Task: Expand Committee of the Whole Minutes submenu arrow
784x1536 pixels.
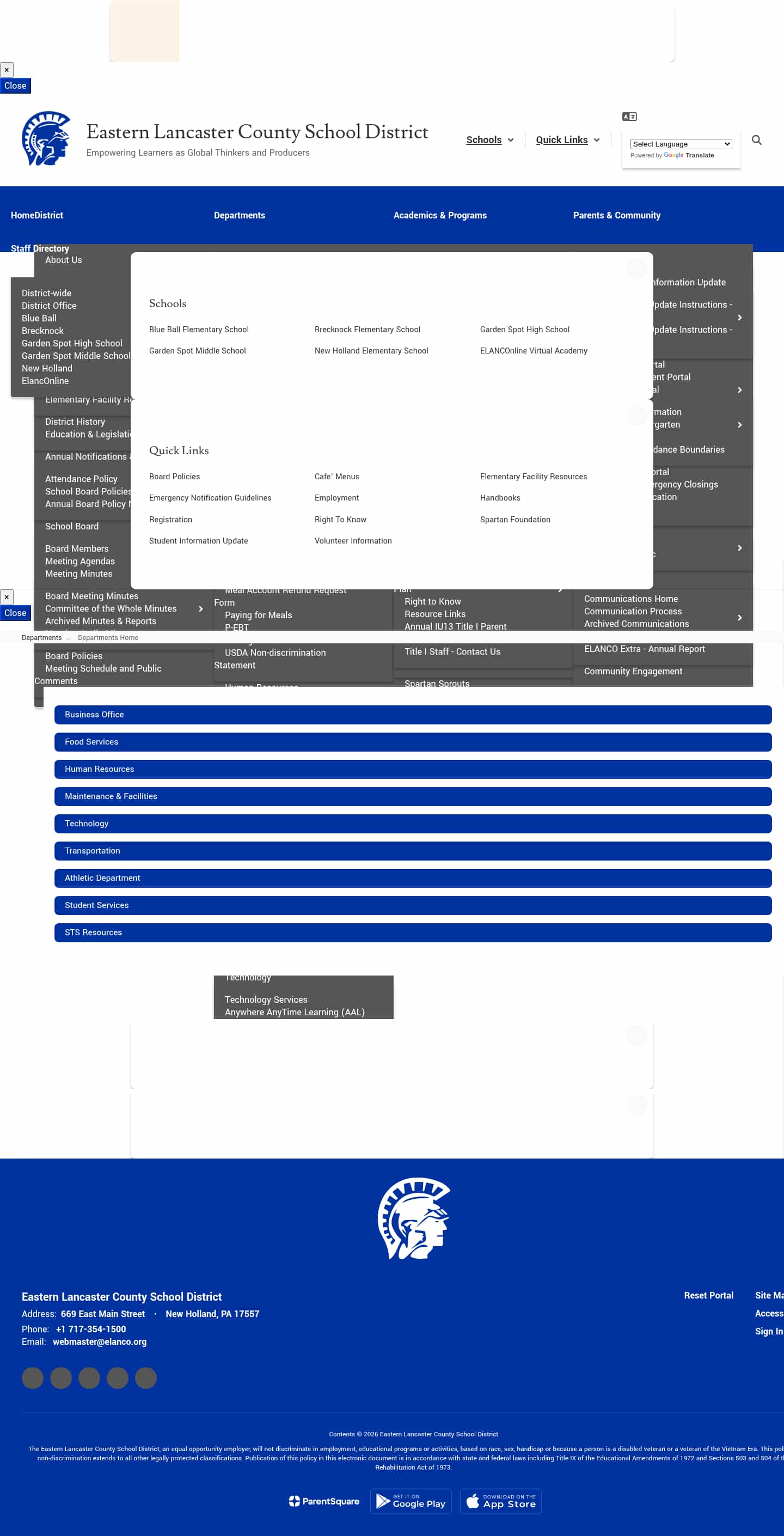Action: [x=201, y=609]
